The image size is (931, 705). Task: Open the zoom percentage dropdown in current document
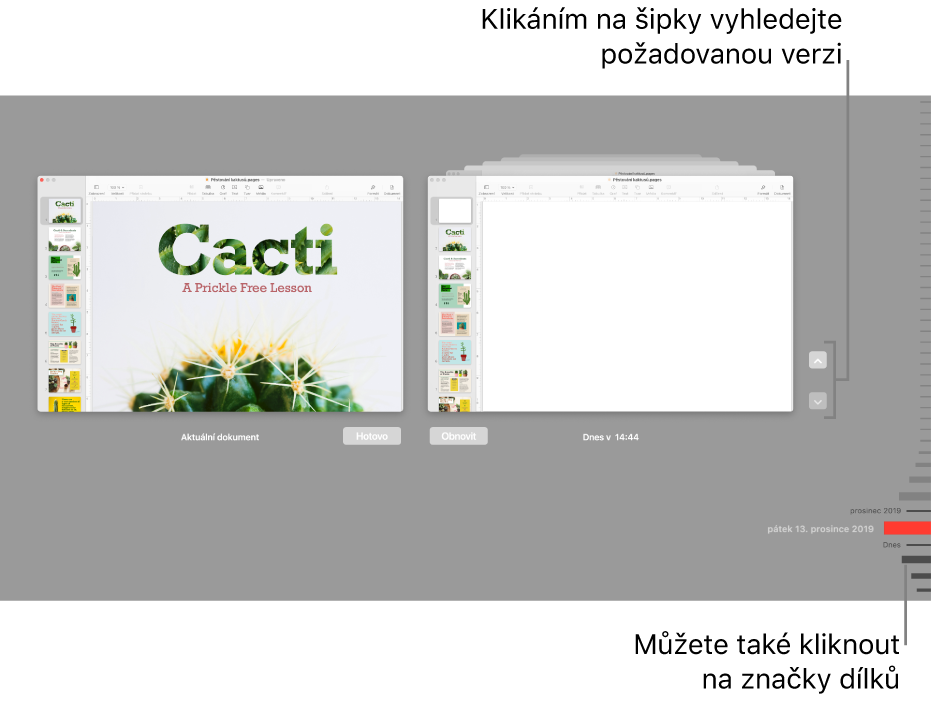(117, 188)
